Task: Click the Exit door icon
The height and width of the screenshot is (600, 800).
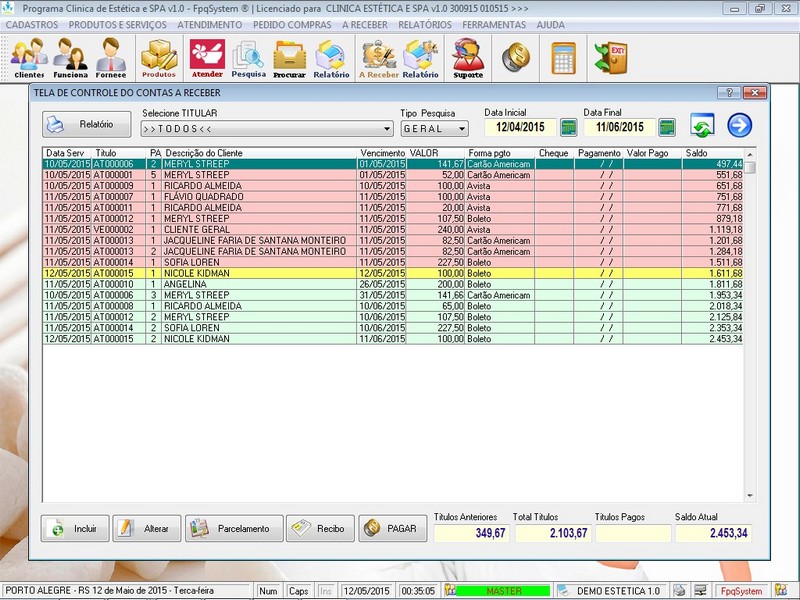Action: point(611,57)
